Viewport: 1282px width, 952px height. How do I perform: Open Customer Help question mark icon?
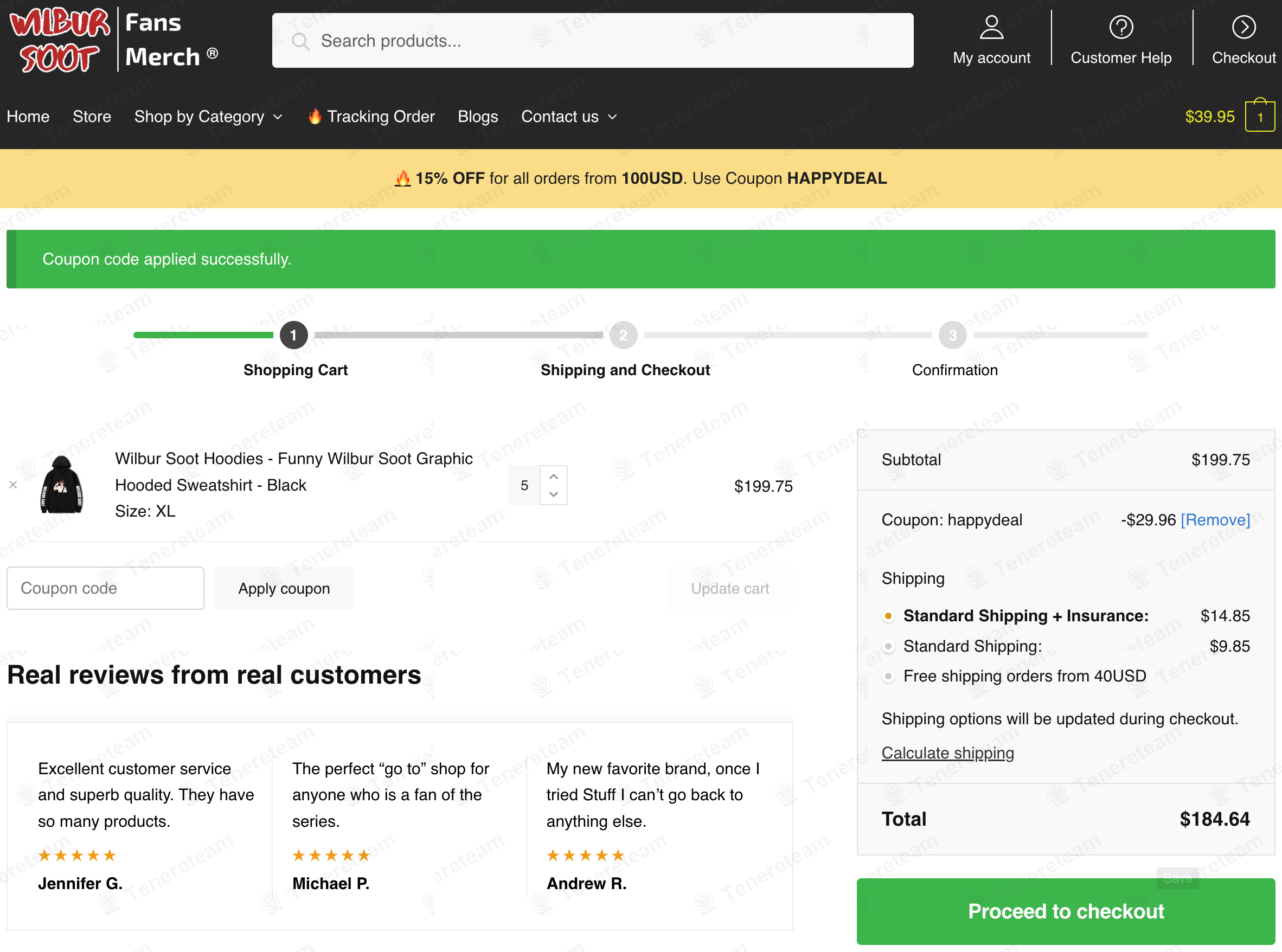[1121, 27]
